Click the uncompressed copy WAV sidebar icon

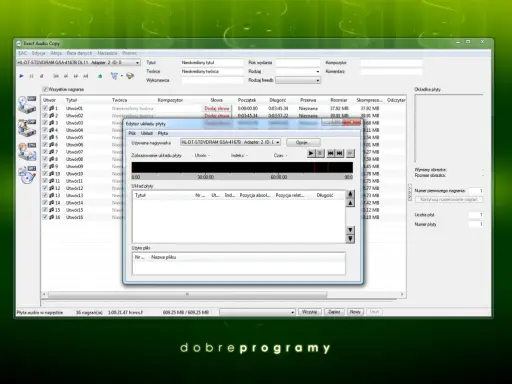(x=27, y=104)
